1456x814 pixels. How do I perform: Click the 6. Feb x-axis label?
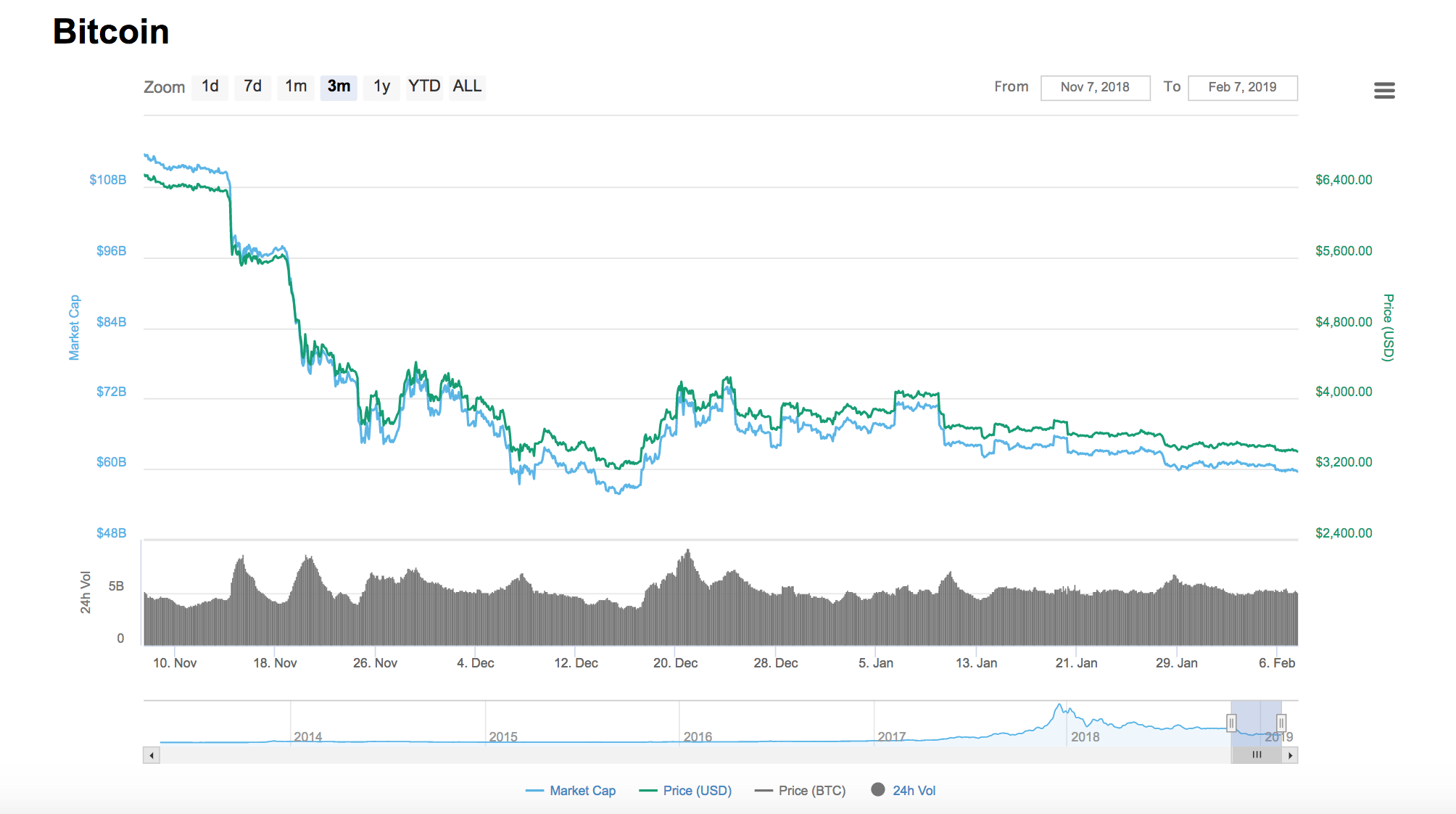[1277, 663]
